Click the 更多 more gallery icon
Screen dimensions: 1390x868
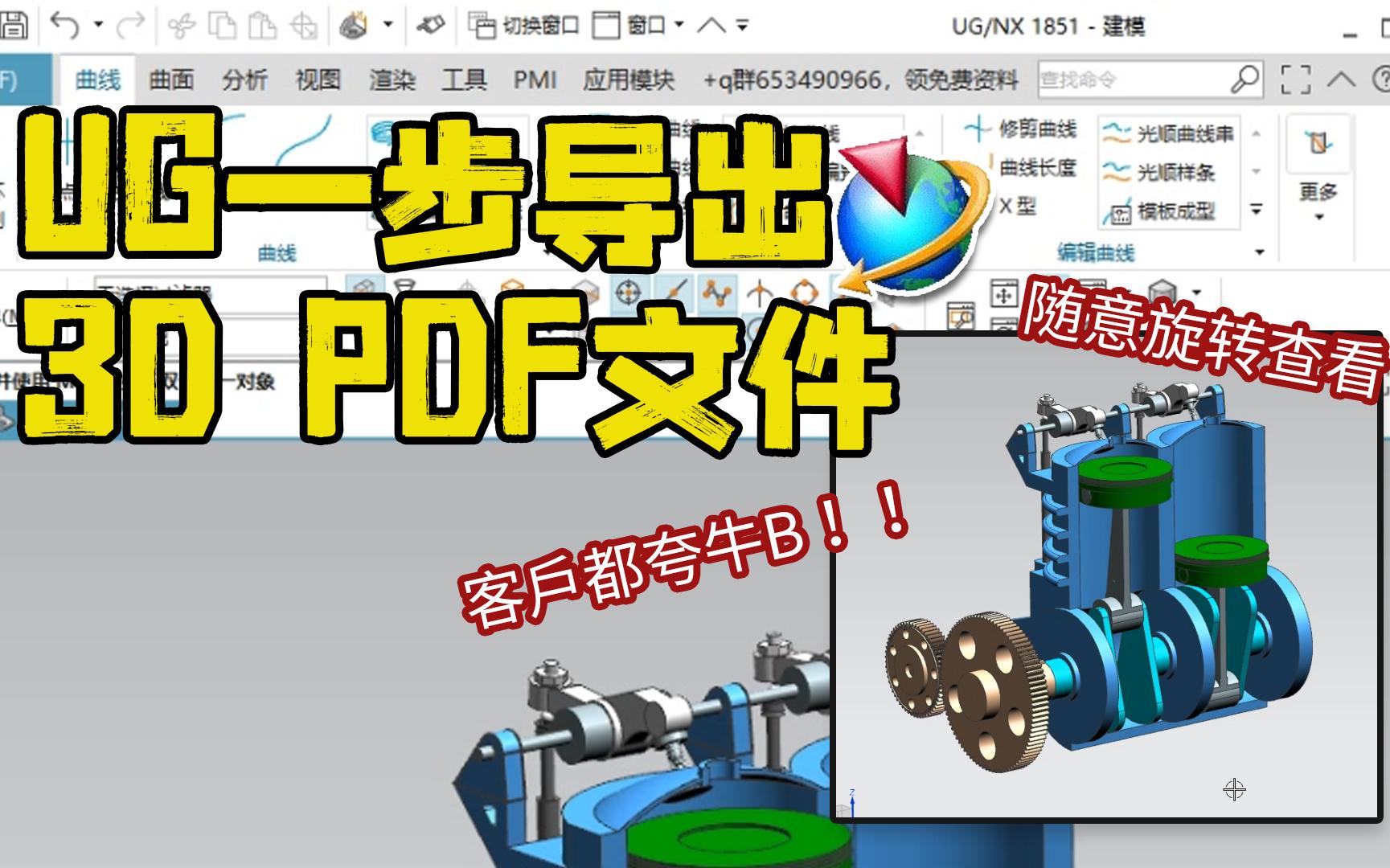pos(1318,145)
